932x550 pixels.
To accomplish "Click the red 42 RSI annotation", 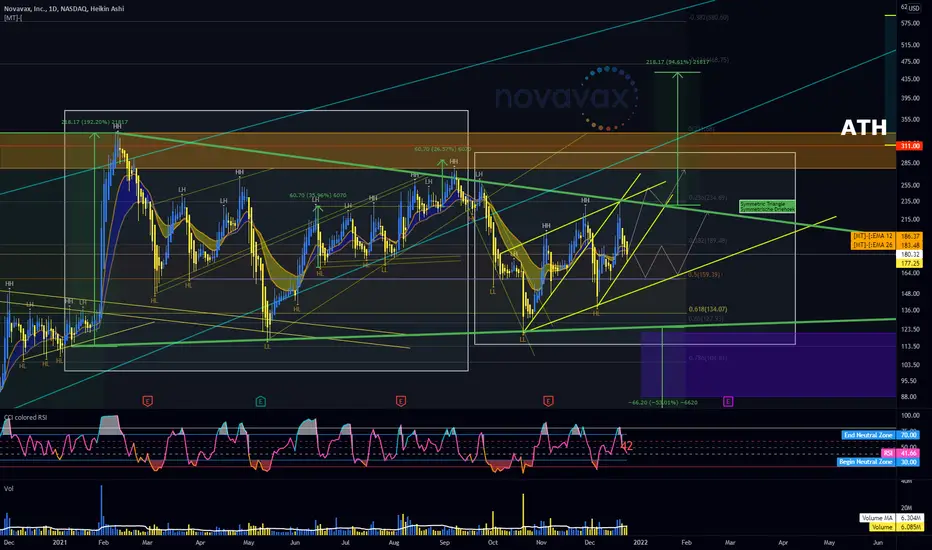I will (626, 447).
